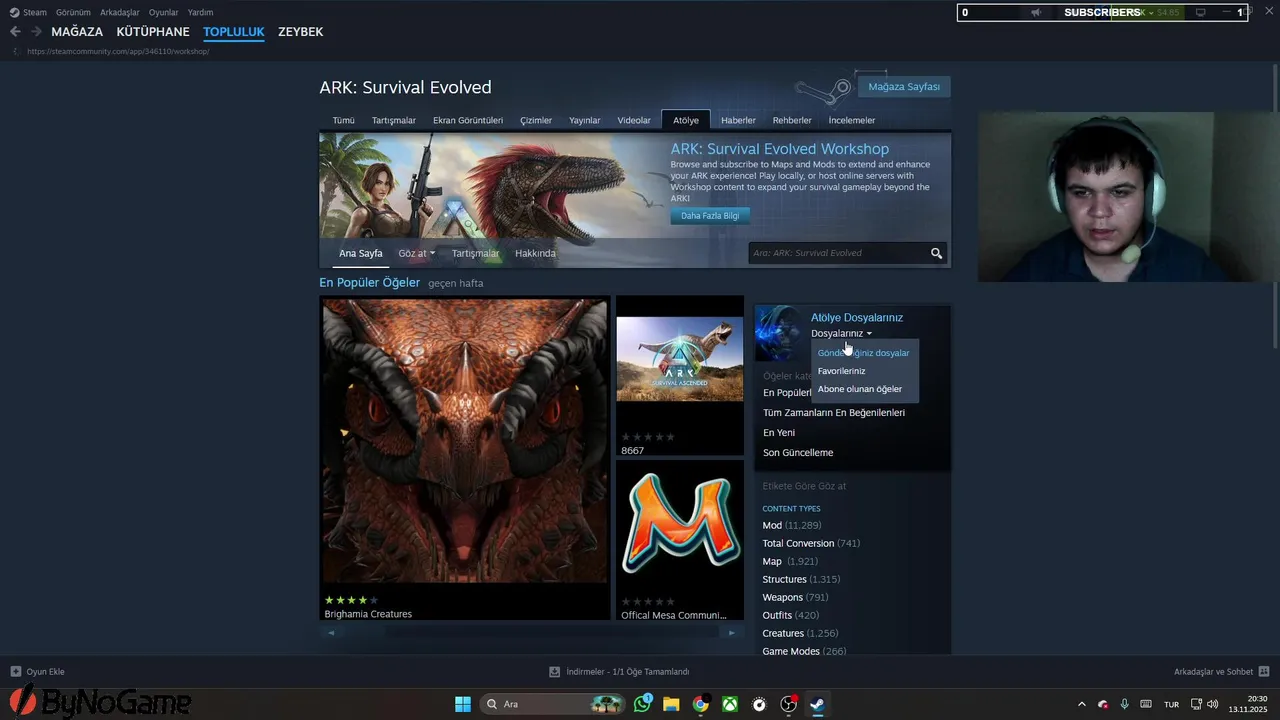Open Tüm Zamanların En Beğenilenleri link
Image resolution: width=1280 pixels, height=720 pixels.
834,413
